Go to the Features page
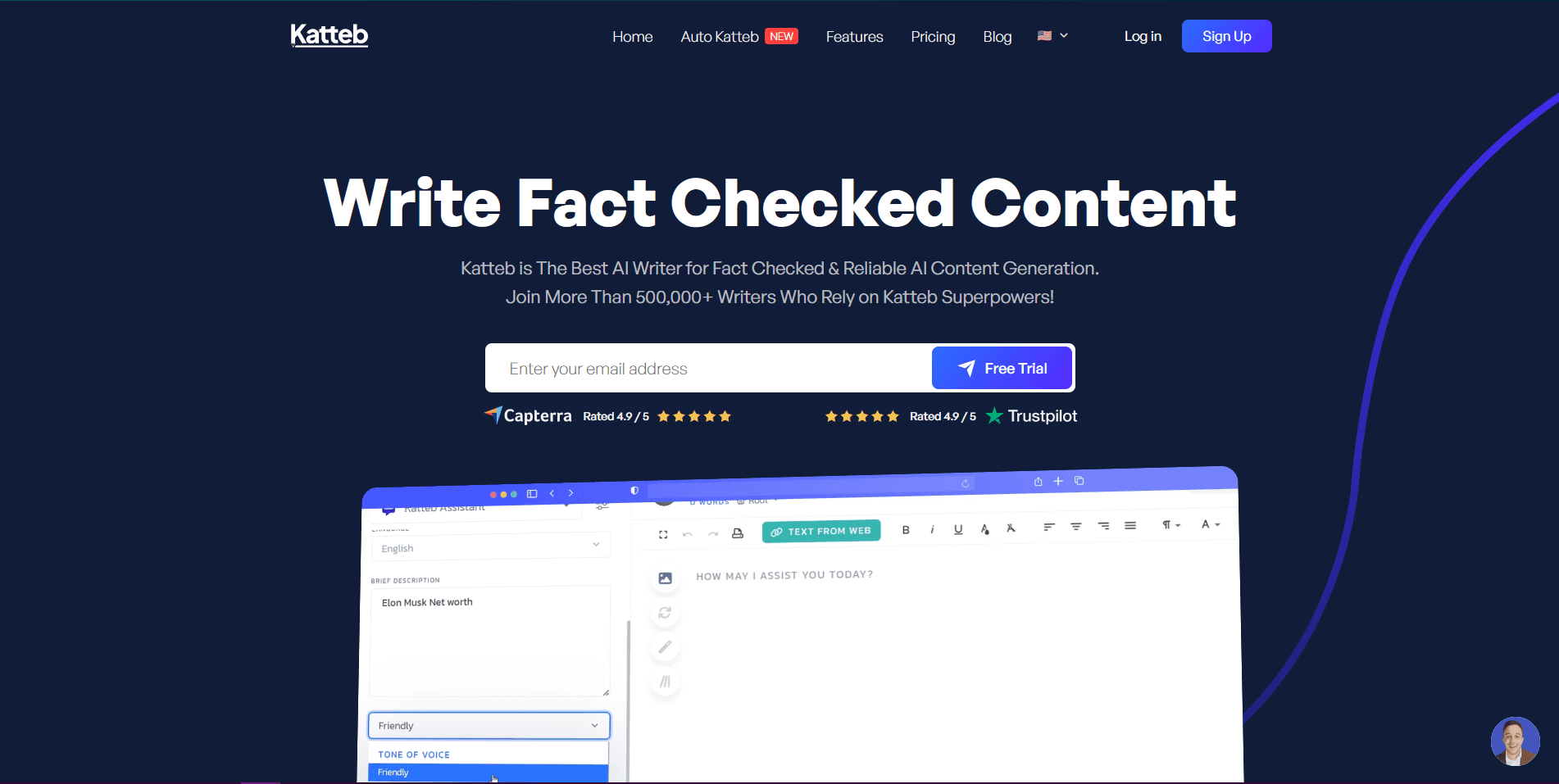The image size is (1559, 784). coord(854,37)
